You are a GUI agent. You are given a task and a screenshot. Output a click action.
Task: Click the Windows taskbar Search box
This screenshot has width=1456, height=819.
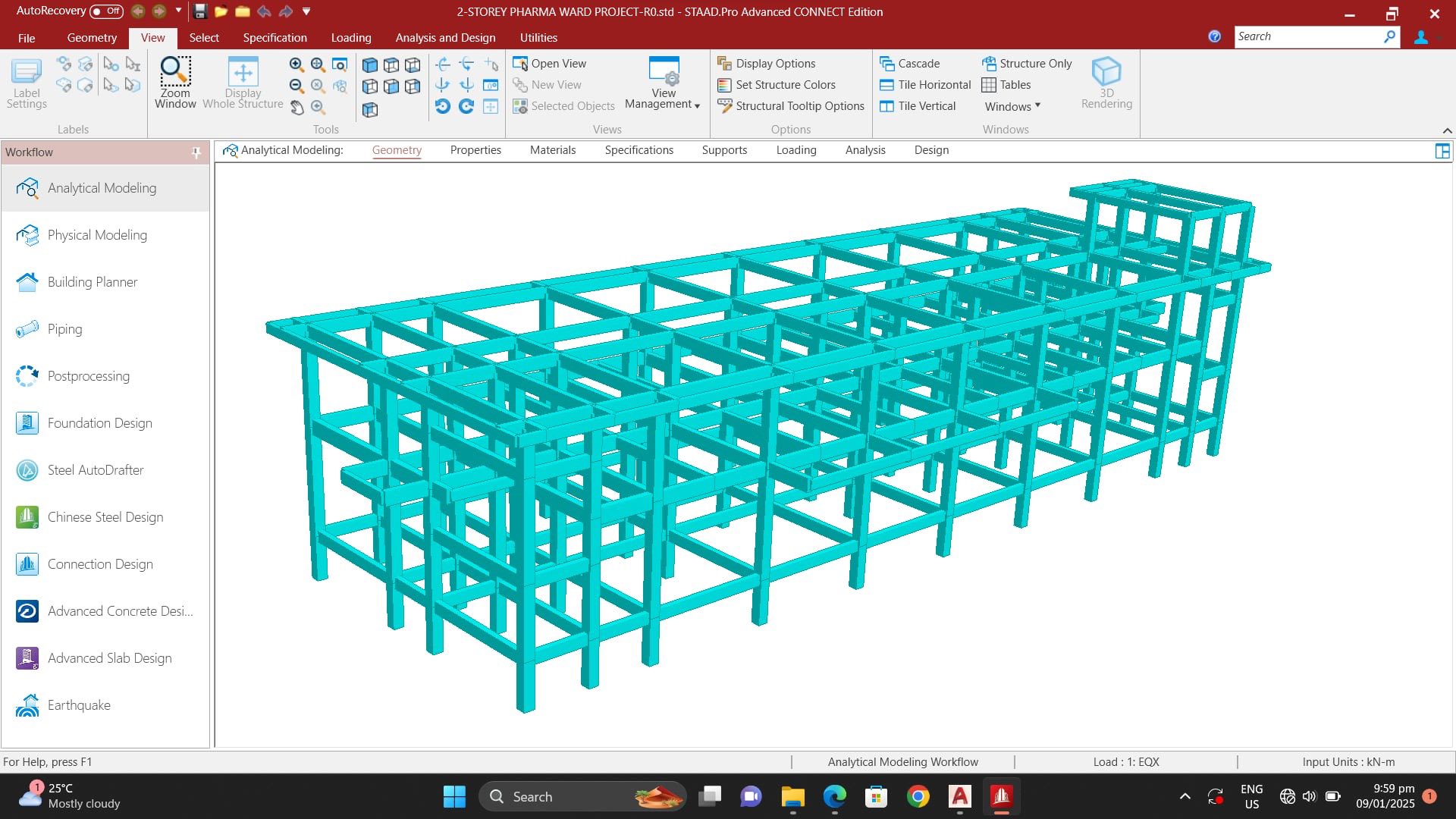click(x=582, y=796)
